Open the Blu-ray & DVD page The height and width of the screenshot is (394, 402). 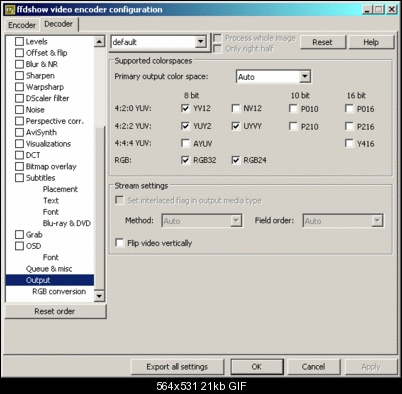[x=67, y=223]
